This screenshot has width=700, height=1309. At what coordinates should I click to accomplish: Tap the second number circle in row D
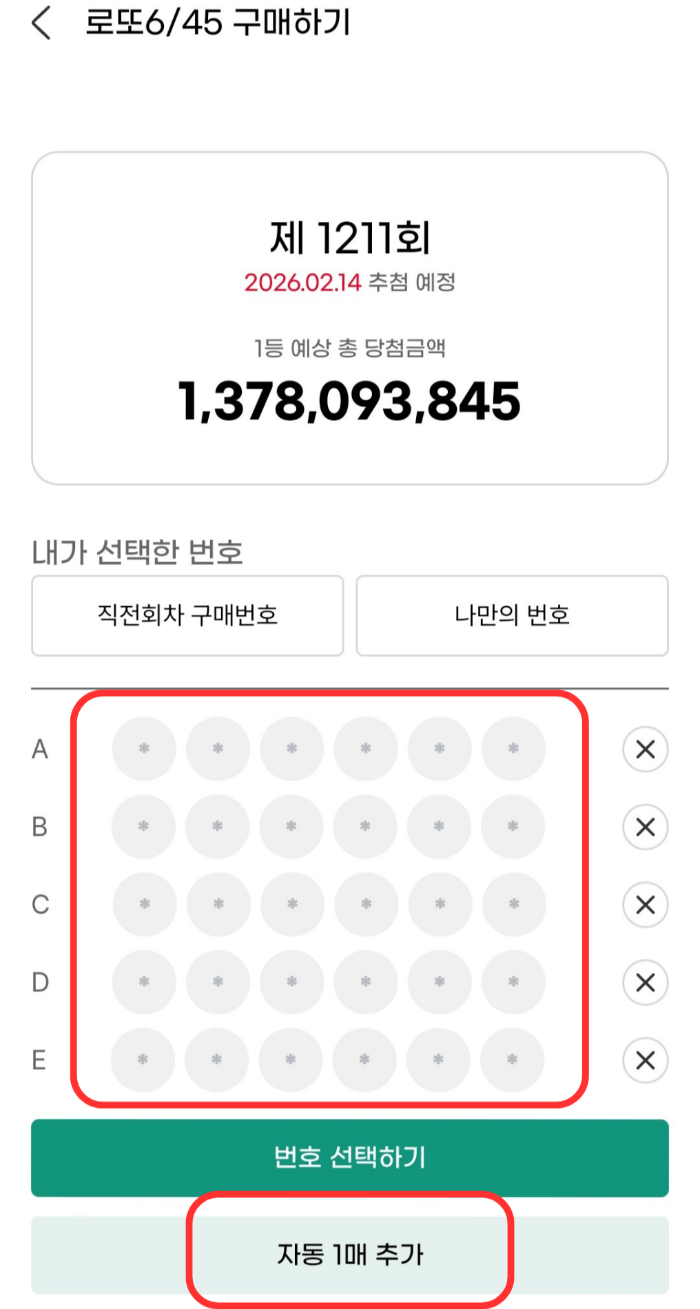click(217, 983)
